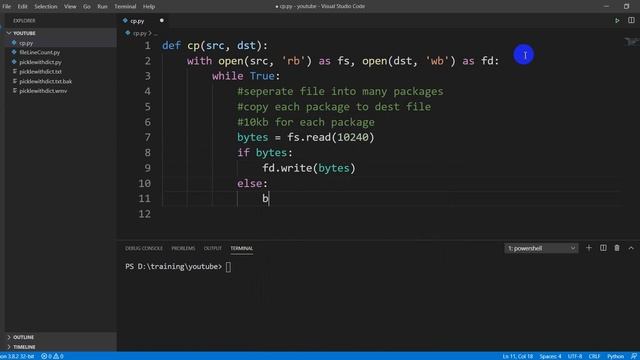
Task: Create a new terminal with plus icon
Action: (589, 248)
